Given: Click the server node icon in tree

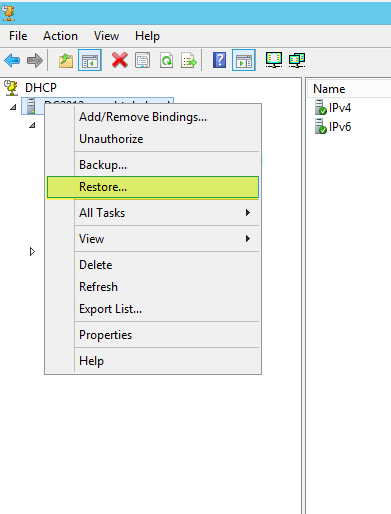Looking at the screenshot, I should tap(31, 106).
